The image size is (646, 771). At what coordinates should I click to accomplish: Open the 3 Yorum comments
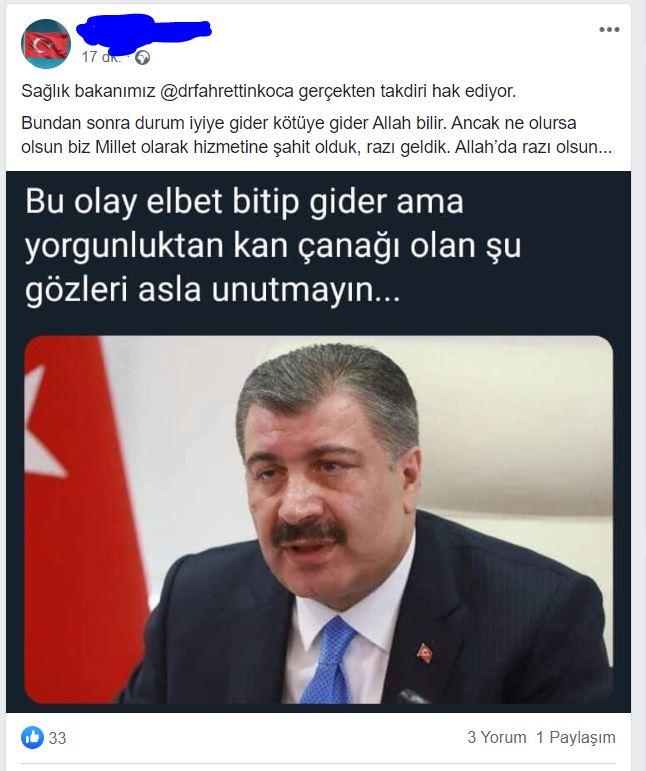[x=497, y=737]
